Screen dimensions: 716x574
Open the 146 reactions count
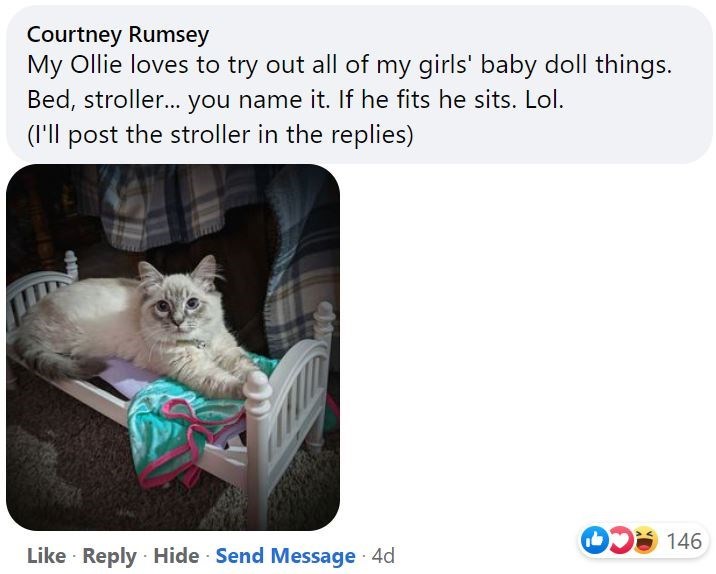click(683, 541)
